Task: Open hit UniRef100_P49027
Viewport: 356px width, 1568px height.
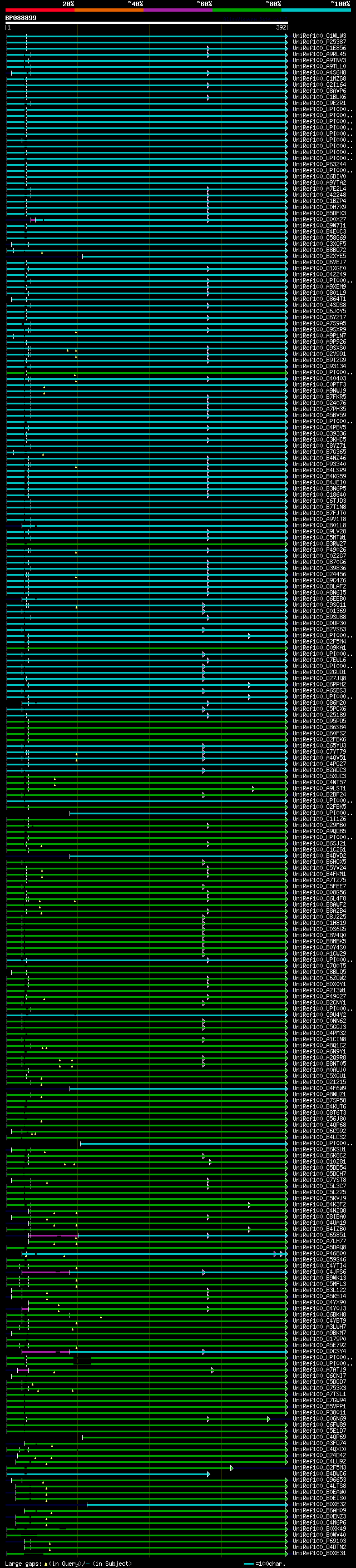Action: [319, 997]
